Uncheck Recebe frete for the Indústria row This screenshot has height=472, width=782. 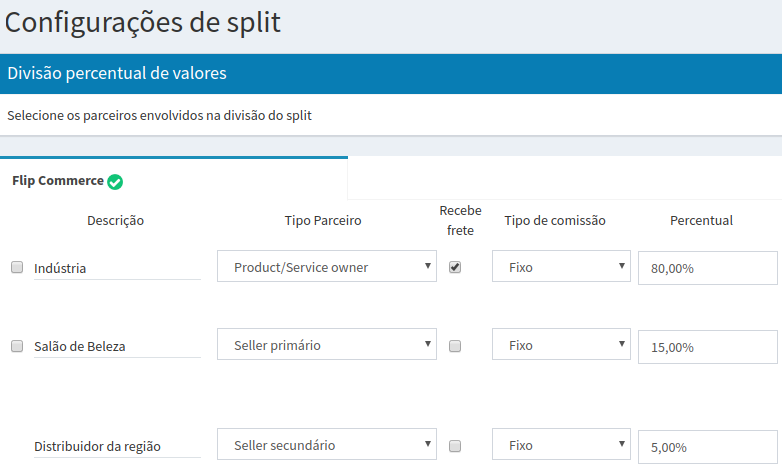pyautogui.click(x=455, y=267)
